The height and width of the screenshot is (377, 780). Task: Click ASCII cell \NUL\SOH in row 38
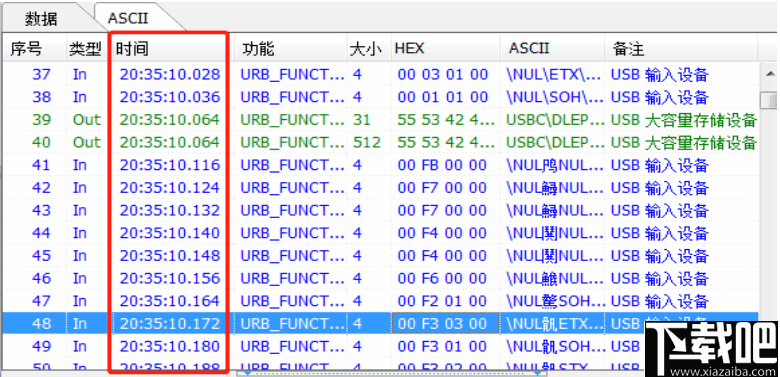click(556, 97)
